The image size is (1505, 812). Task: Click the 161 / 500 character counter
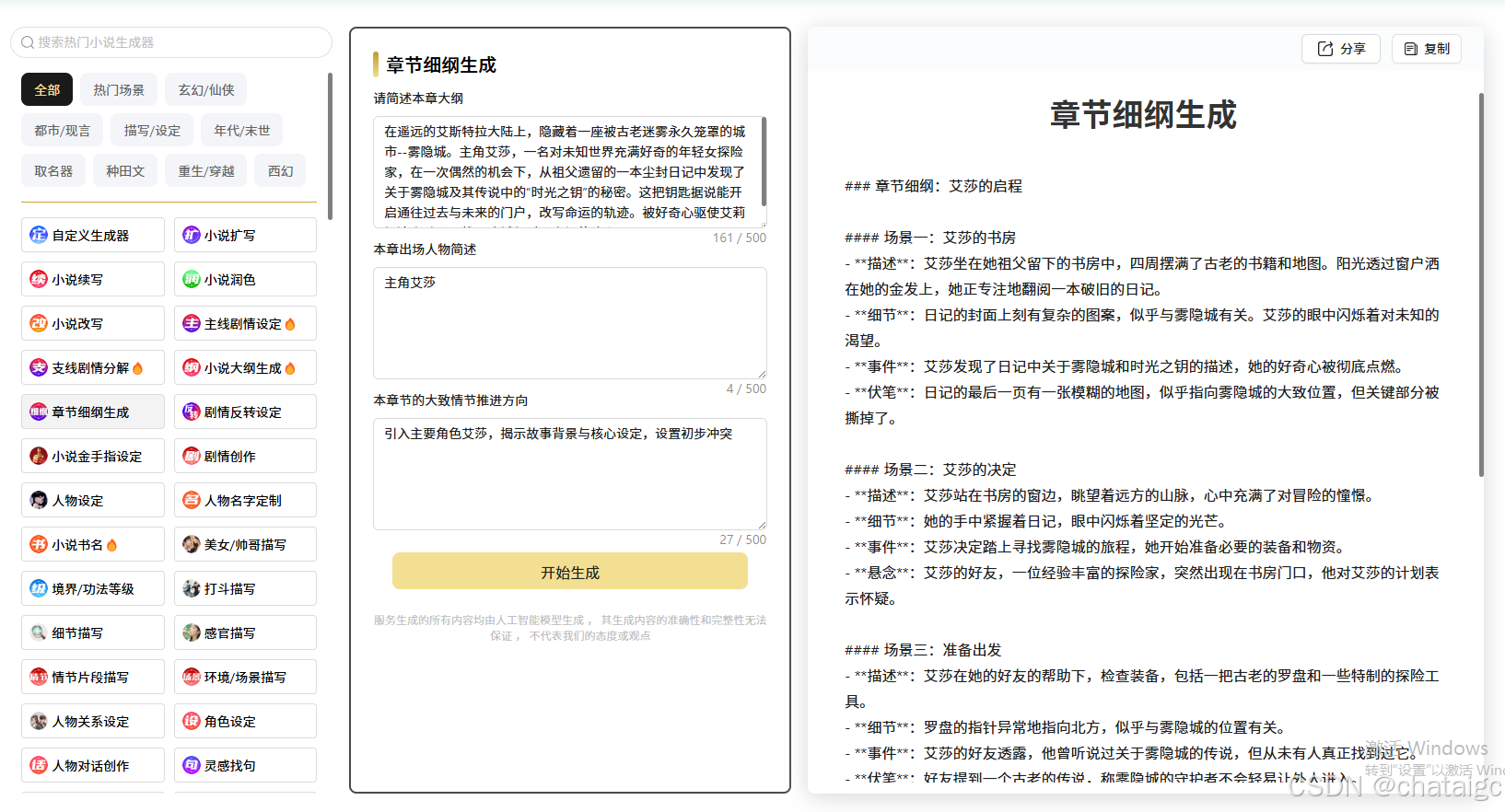point(740,238)
